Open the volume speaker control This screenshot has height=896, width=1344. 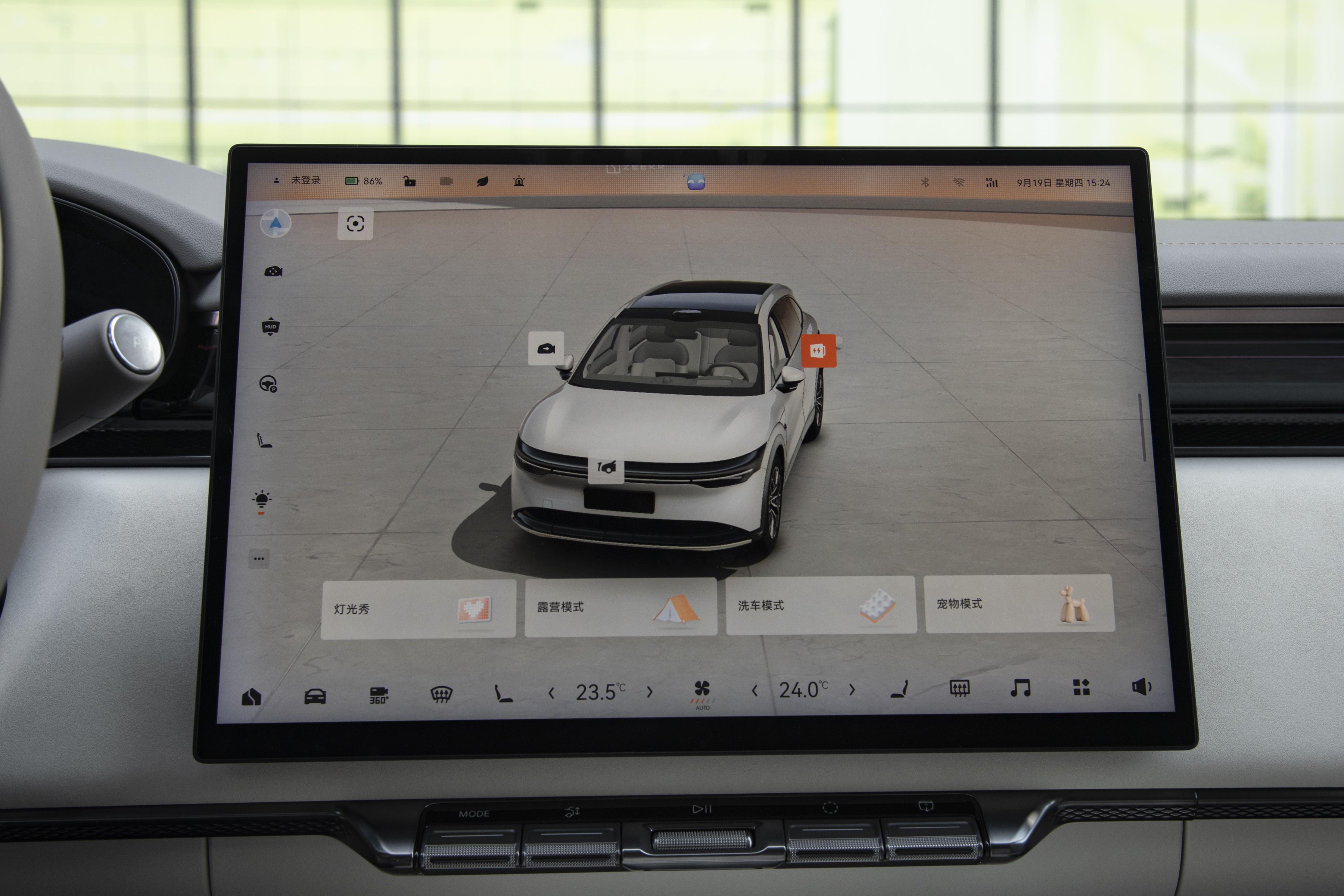coord(1142,686)
